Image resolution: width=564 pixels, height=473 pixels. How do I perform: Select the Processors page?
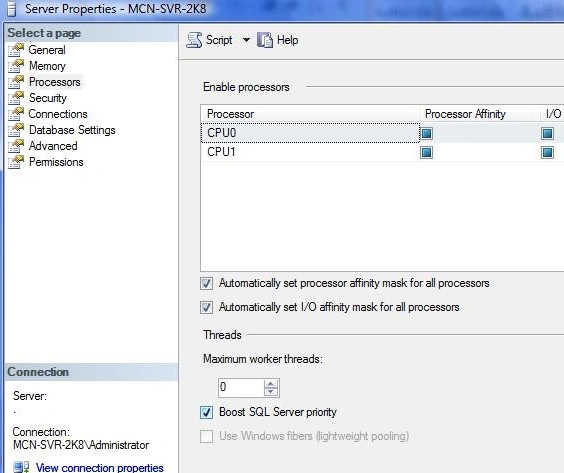pos(55,82)
